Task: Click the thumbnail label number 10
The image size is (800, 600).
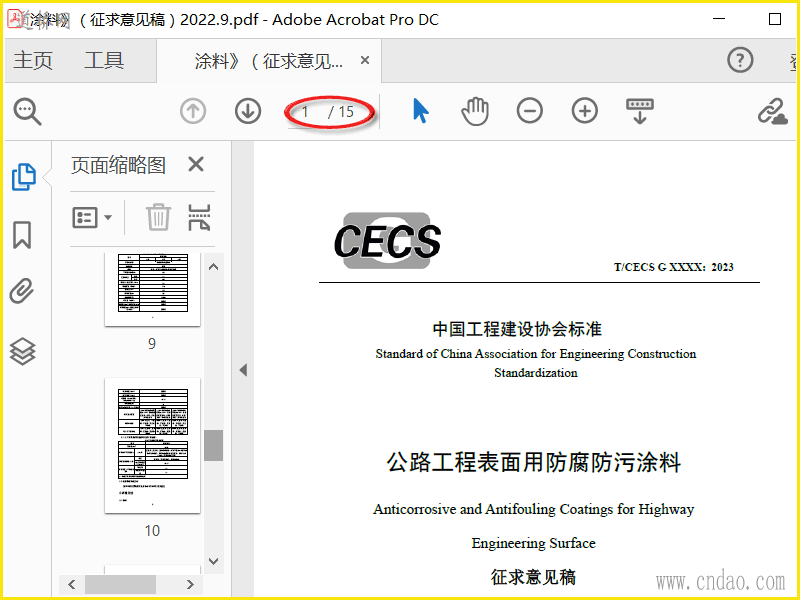Action: (x=152, y=531)
